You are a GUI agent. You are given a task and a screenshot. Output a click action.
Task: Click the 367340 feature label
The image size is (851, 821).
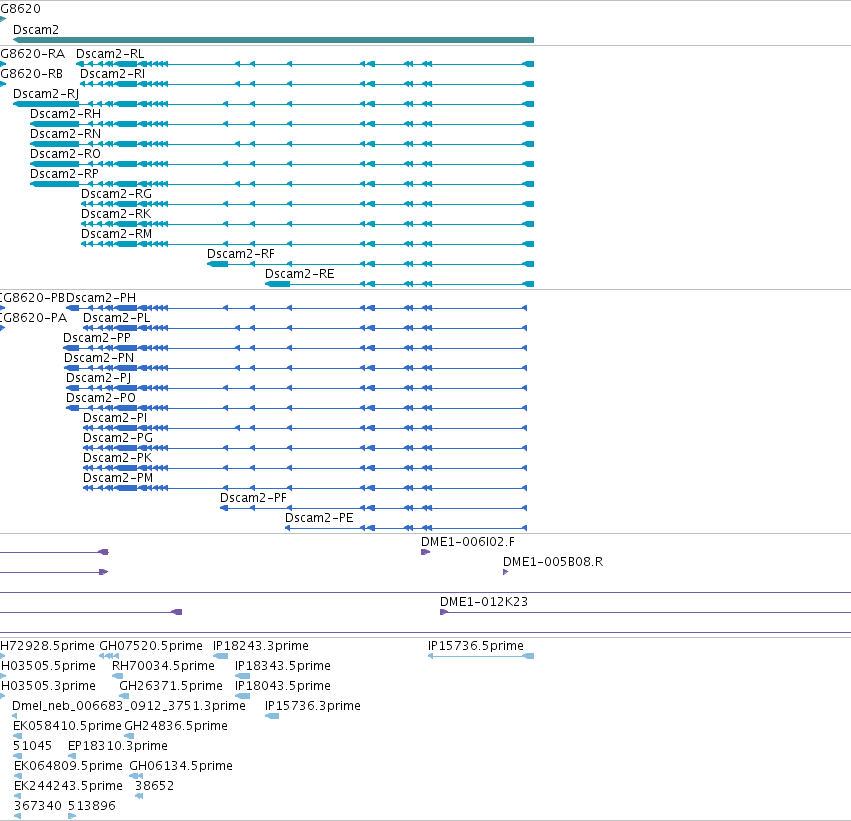37,807
